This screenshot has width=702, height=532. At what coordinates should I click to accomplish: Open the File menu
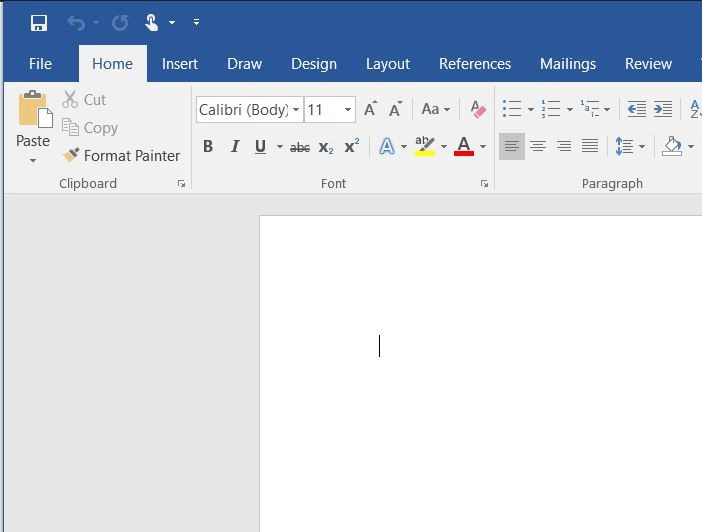pos(40,64)
